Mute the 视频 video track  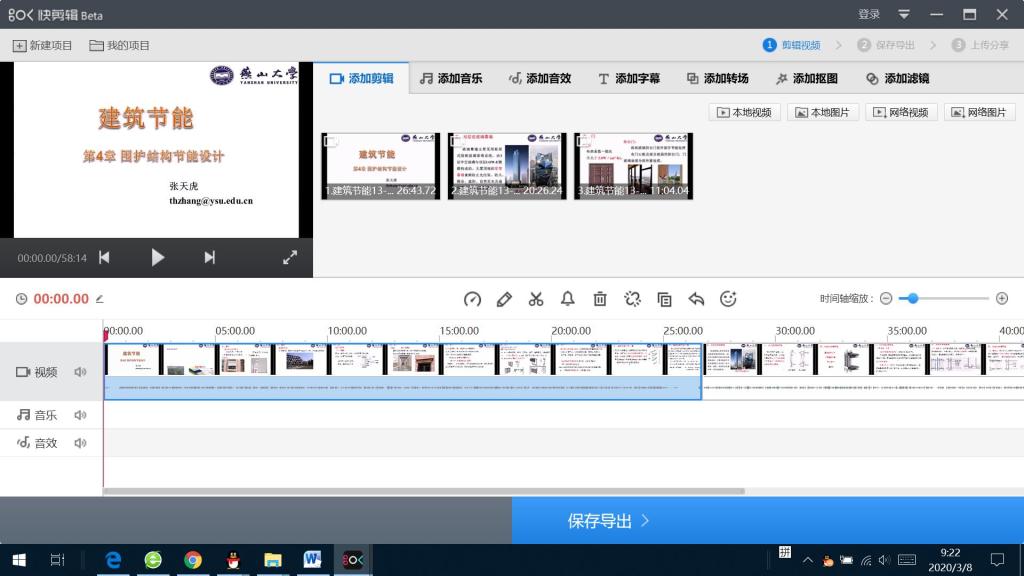(80, 372)
